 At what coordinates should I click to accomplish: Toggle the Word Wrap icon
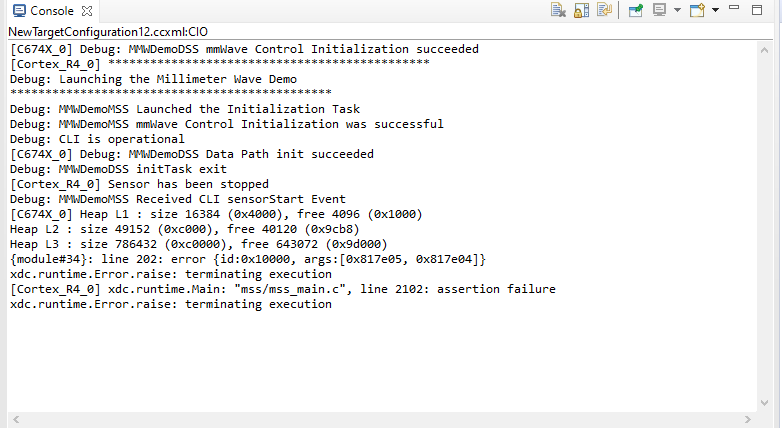tap(604, 10)
